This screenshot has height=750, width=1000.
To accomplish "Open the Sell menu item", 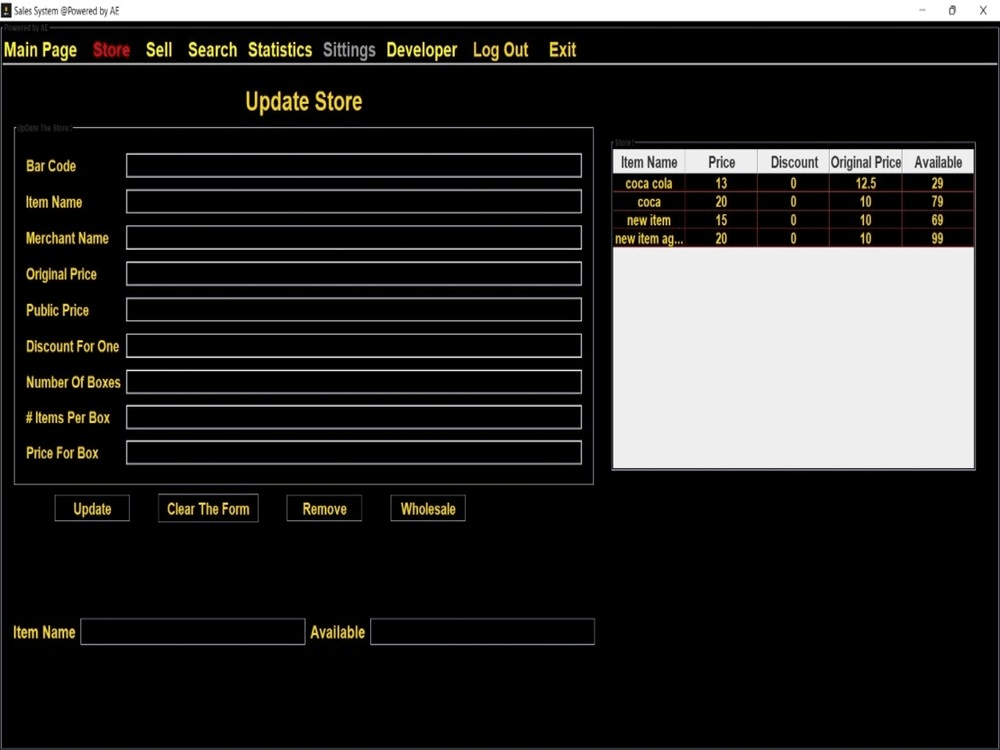I will pos(158,49).
